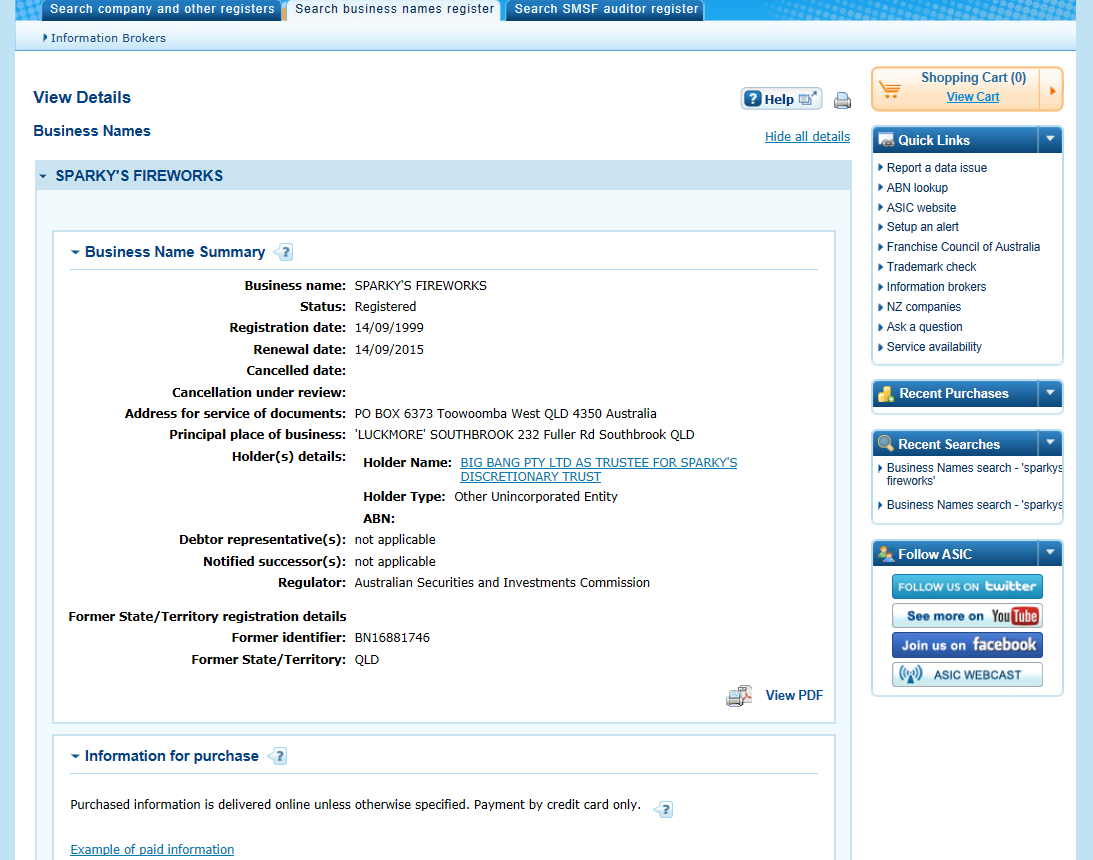Click the ASIC Webcast button
Screen dimensions: 1093x860
(967, 675)
